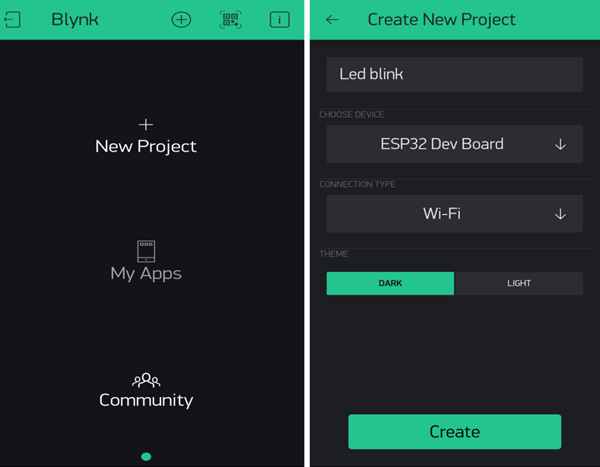Tap the plus circle add project icon
This screenshot has width=600, height=467.
[x=181, y=20]
